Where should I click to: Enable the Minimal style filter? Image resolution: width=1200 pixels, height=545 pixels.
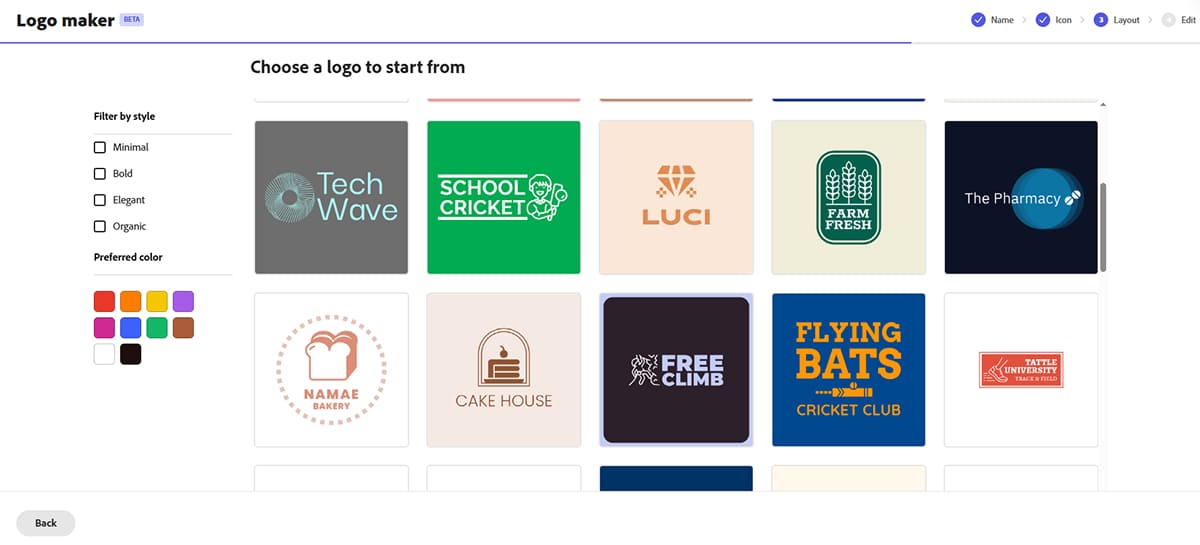click(x=100, y=147)
